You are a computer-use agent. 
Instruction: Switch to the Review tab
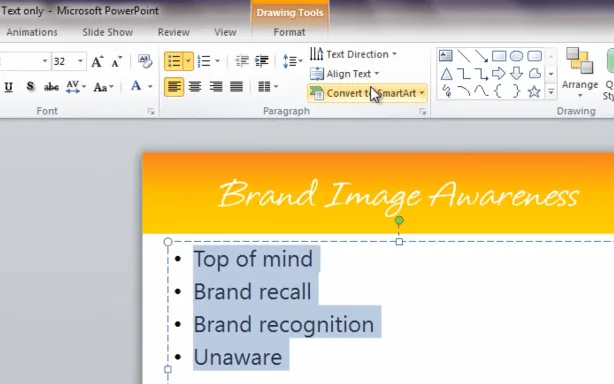pos(173,32)
